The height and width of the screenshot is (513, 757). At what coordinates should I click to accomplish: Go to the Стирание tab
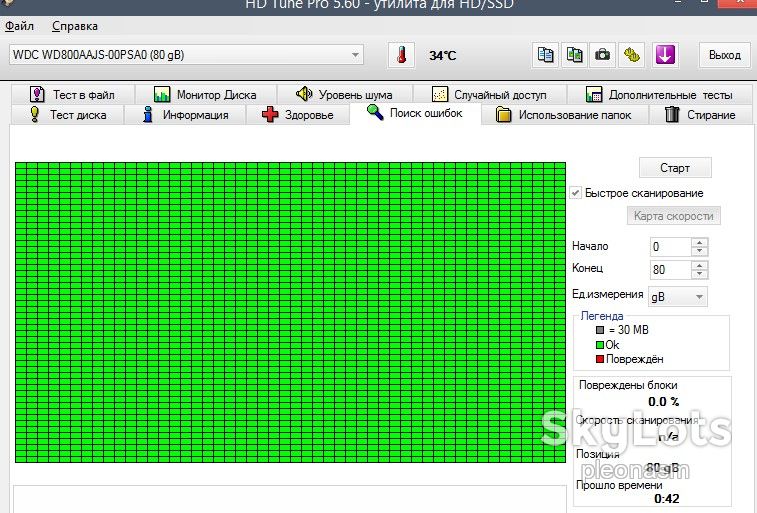pyautogui.click(x=701, y=115)
